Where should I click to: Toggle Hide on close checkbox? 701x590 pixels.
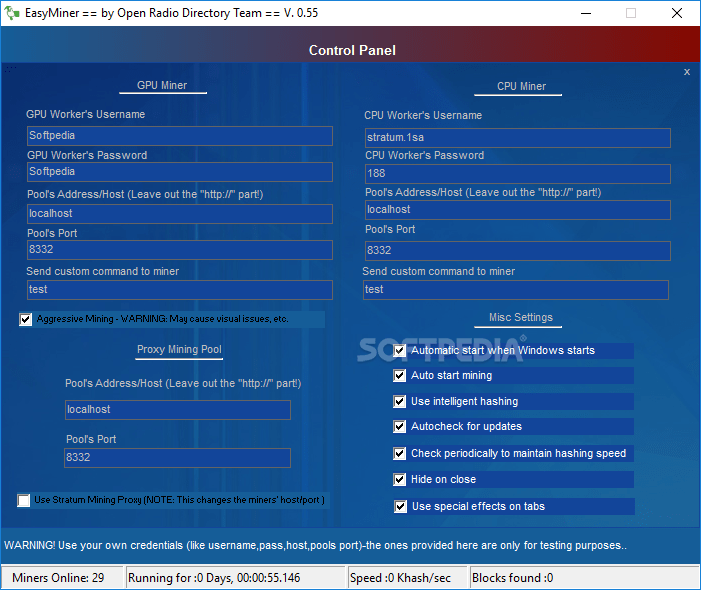pos(400,480)
